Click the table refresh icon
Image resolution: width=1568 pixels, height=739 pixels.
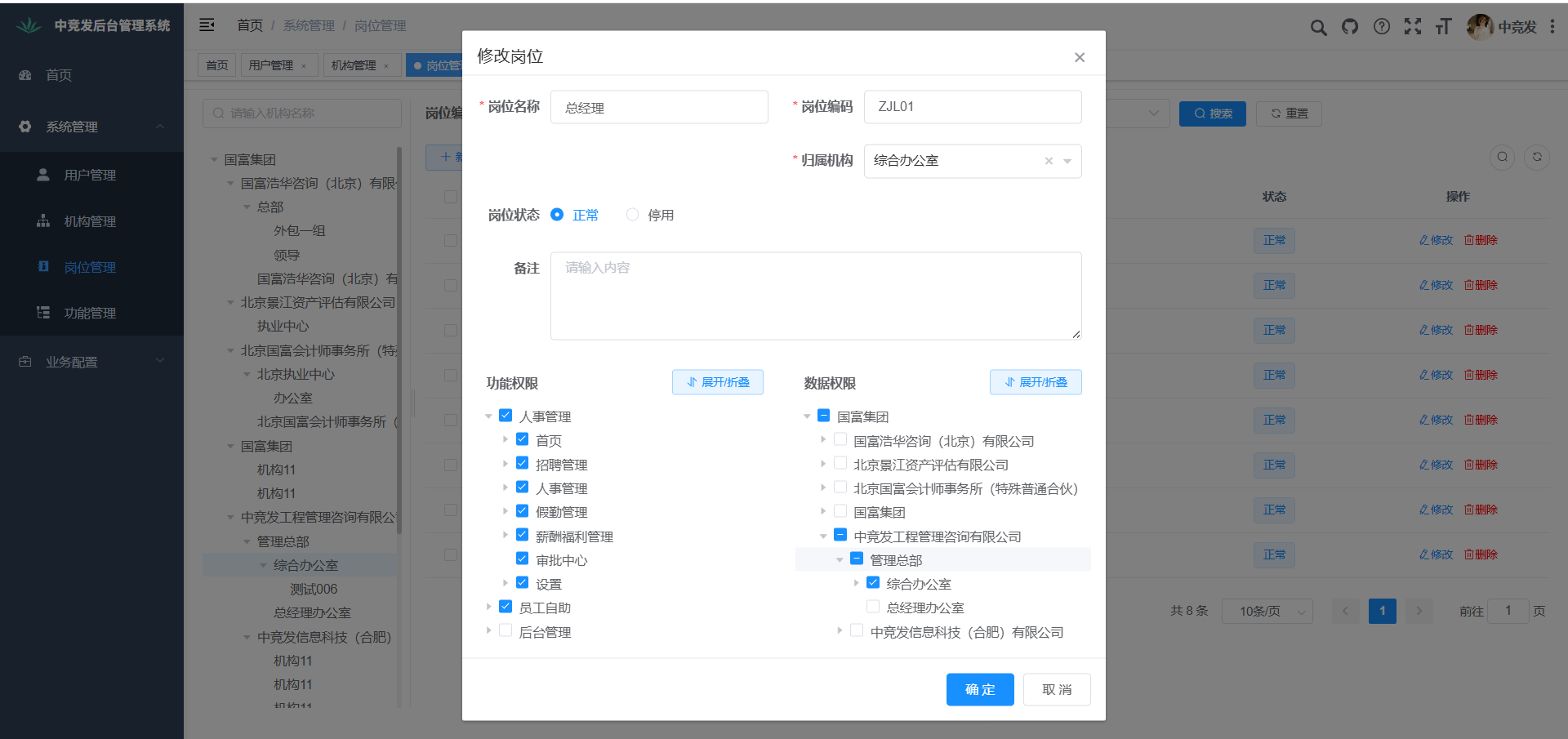click(1537, 157)
